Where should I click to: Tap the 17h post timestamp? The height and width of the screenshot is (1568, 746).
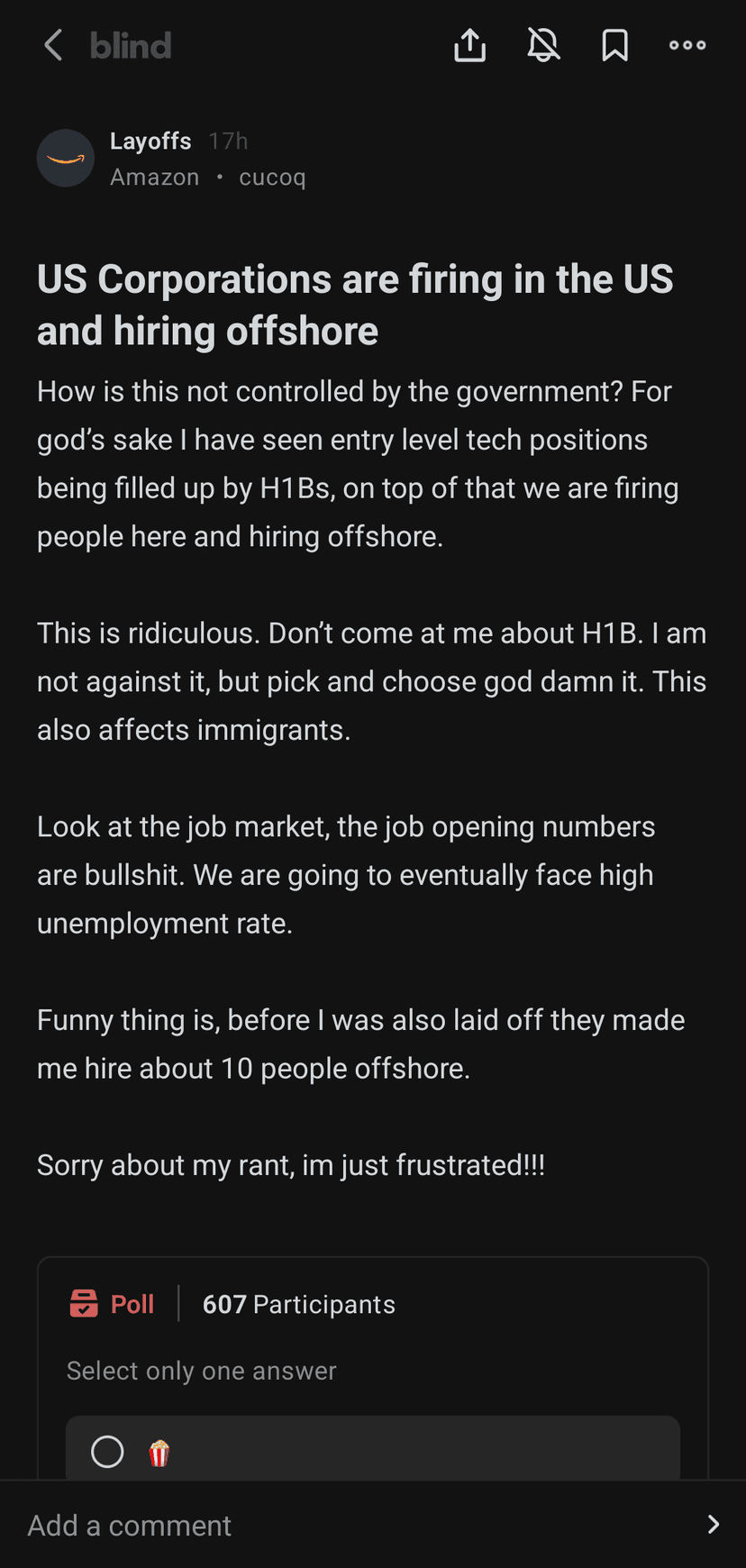[228, 141]
